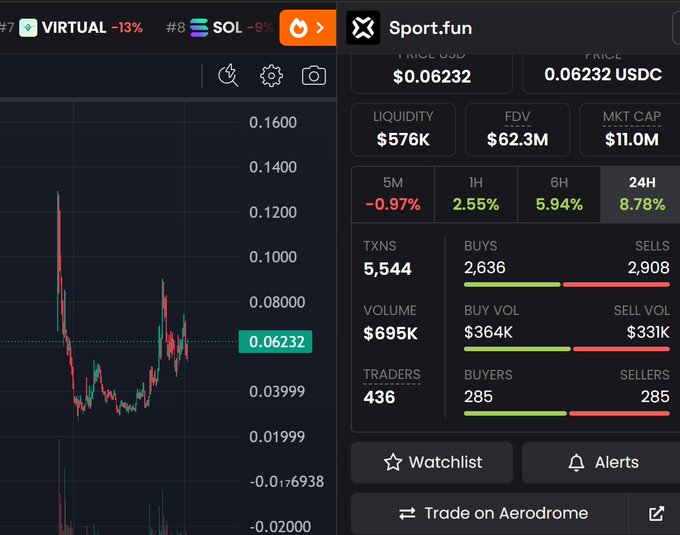Click the lightning magnifier quick search icon
Image resolution: width=680 pixels, height=535 pixels.
click(x=228, y=75)
